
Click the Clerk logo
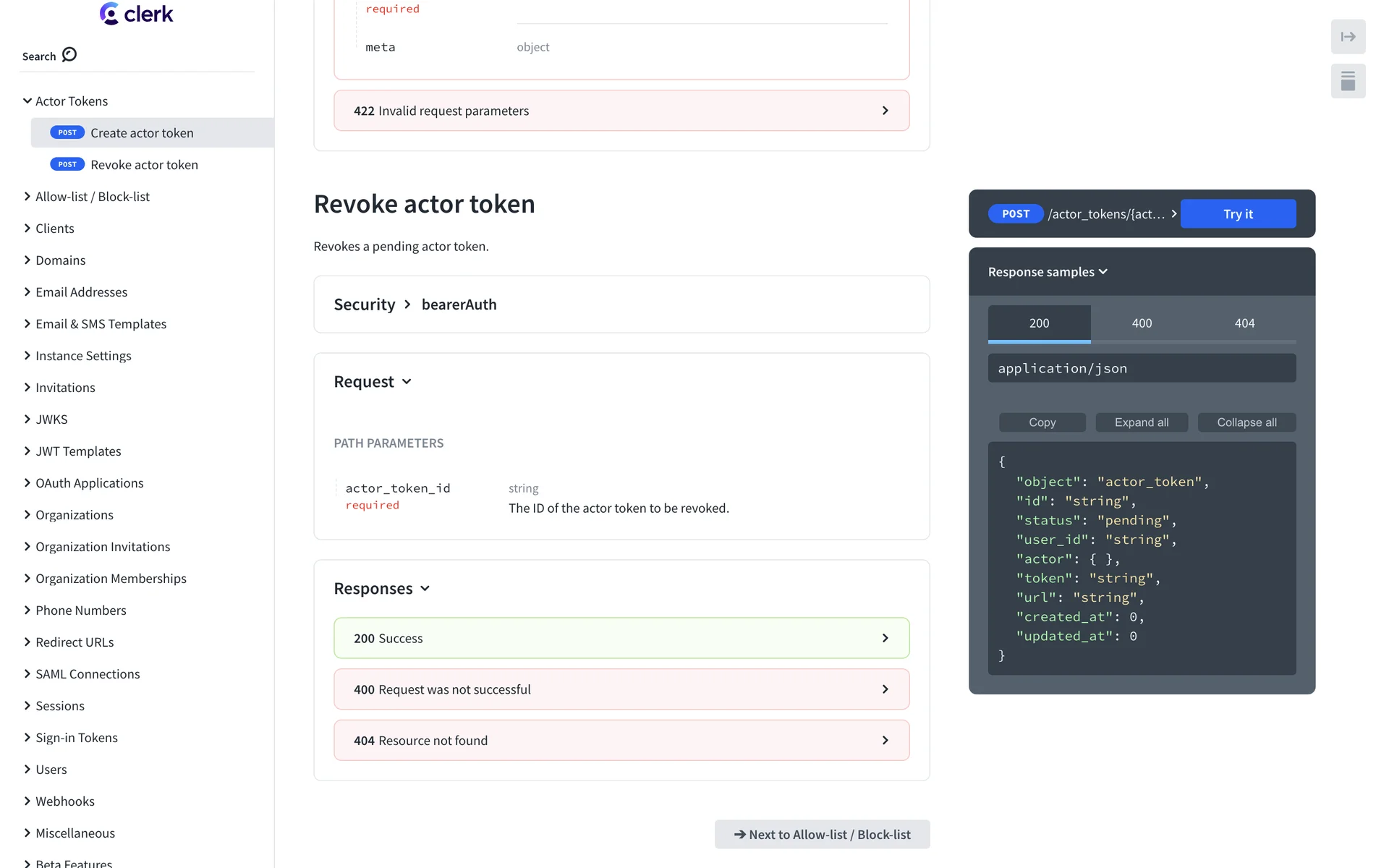(x=137, y=14)
